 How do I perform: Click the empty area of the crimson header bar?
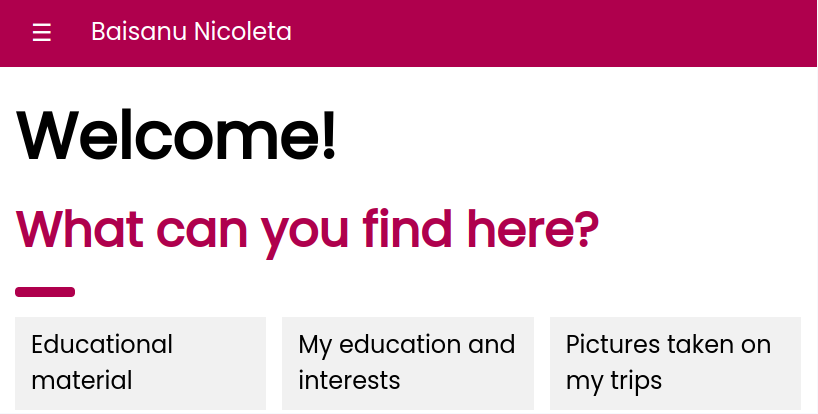point(553,33)
